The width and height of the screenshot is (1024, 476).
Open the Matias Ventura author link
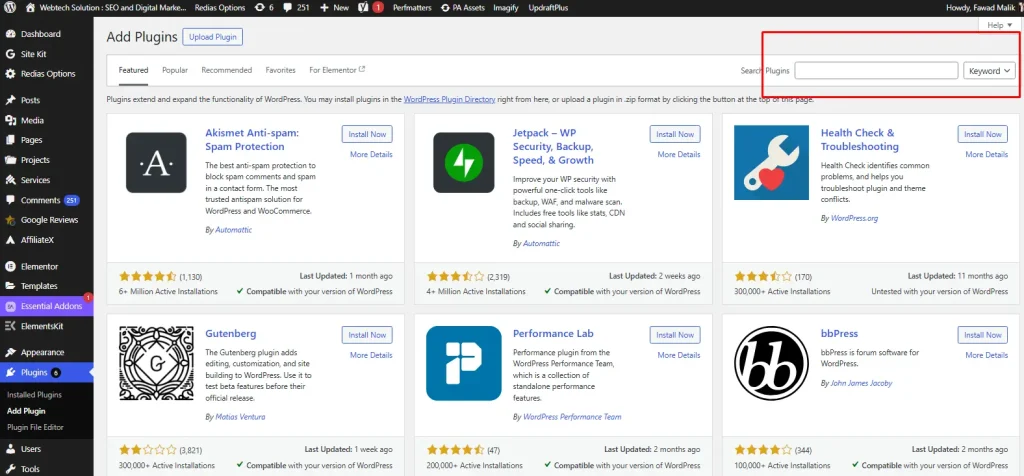tap(240, 417)
